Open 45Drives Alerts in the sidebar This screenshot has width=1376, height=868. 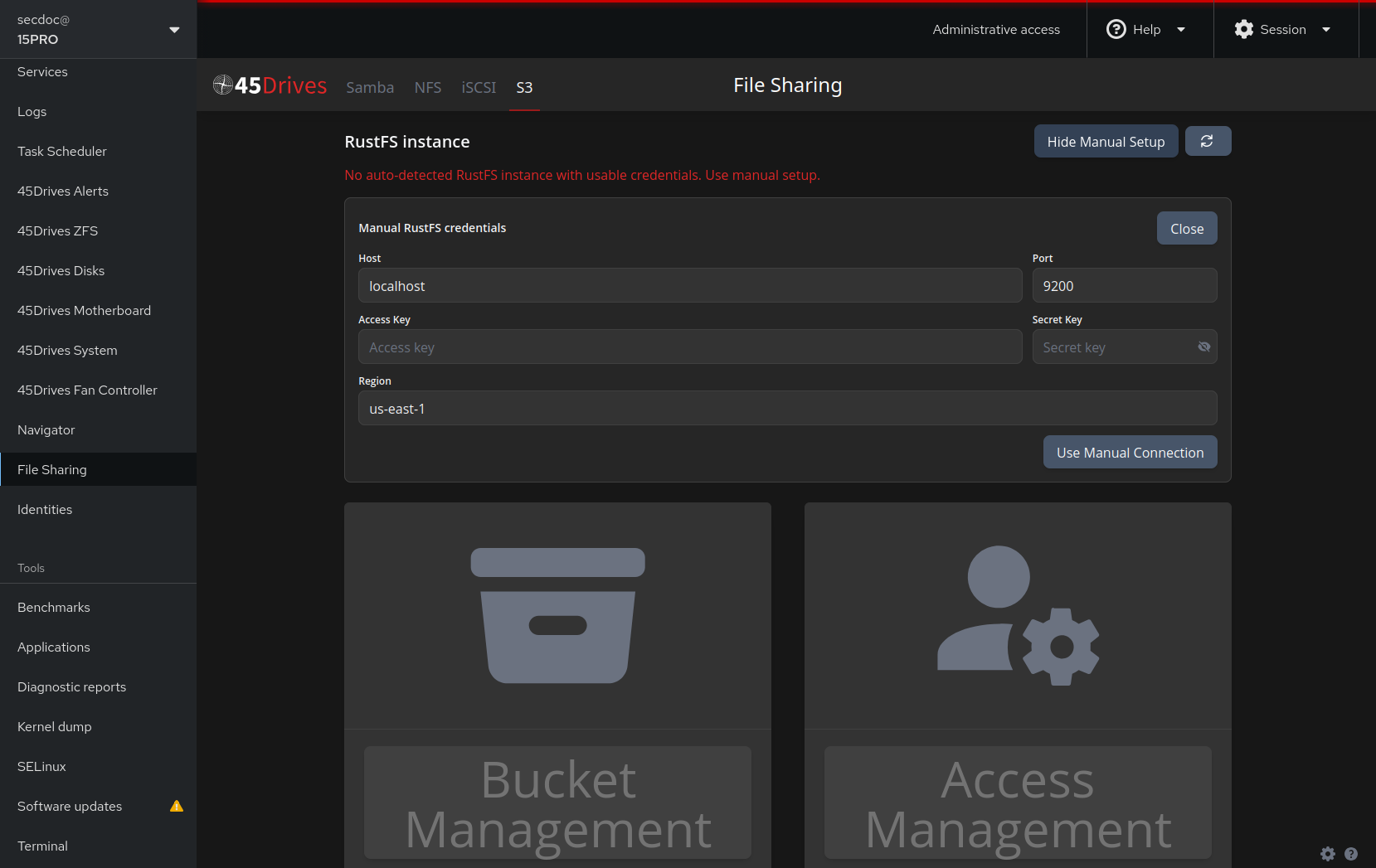[98, 192]
